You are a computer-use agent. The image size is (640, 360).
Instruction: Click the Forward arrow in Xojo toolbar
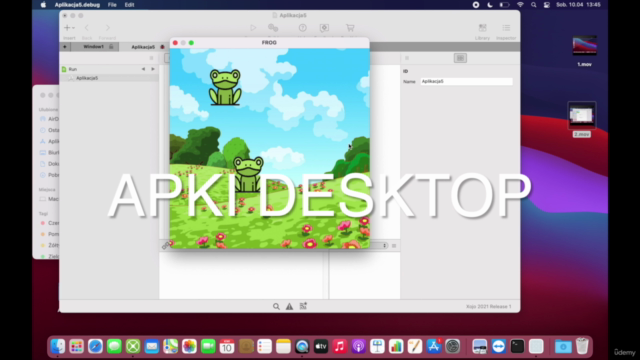[x=107, y=28]
